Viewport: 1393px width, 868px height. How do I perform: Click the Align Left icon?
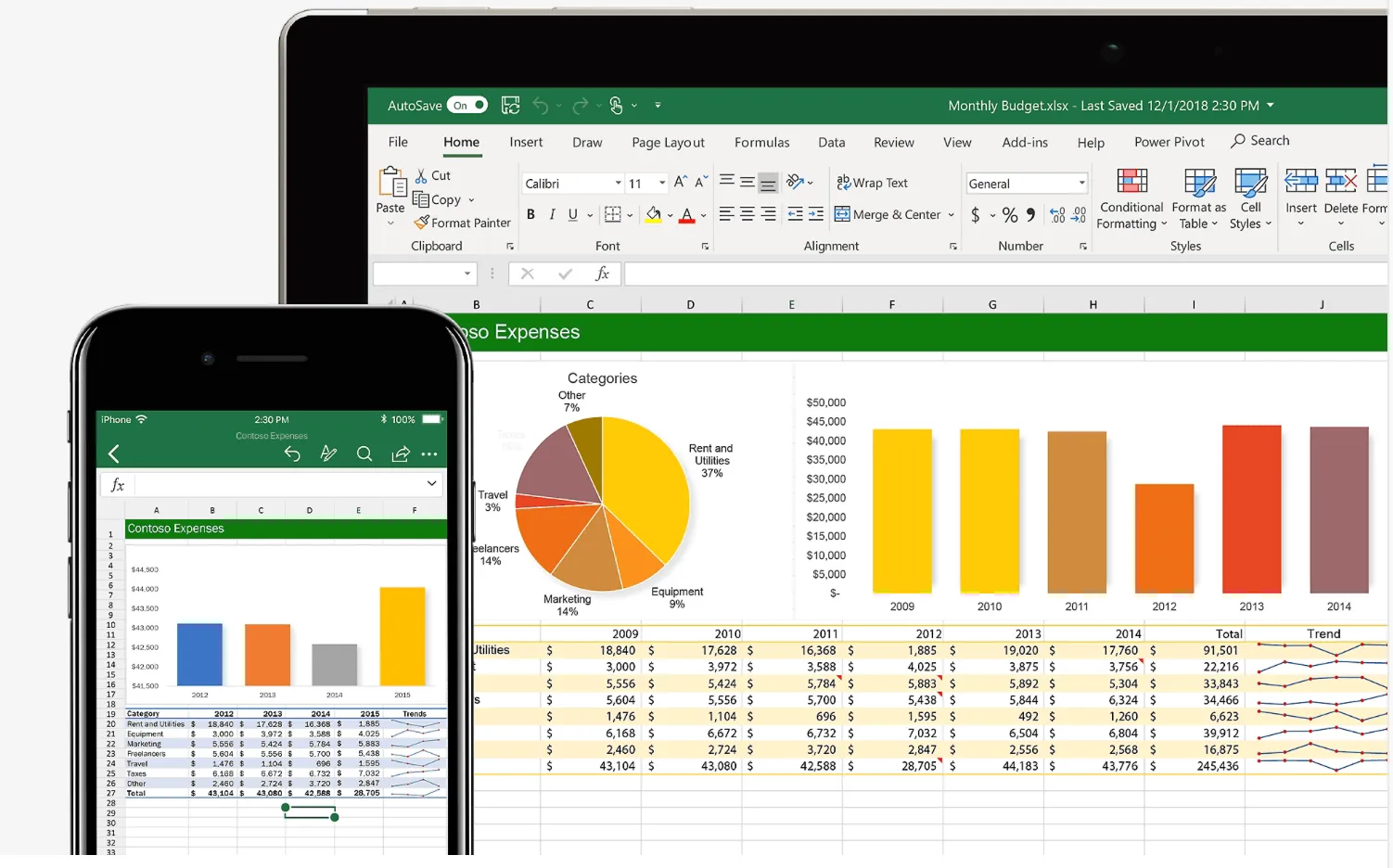[727, 214]
